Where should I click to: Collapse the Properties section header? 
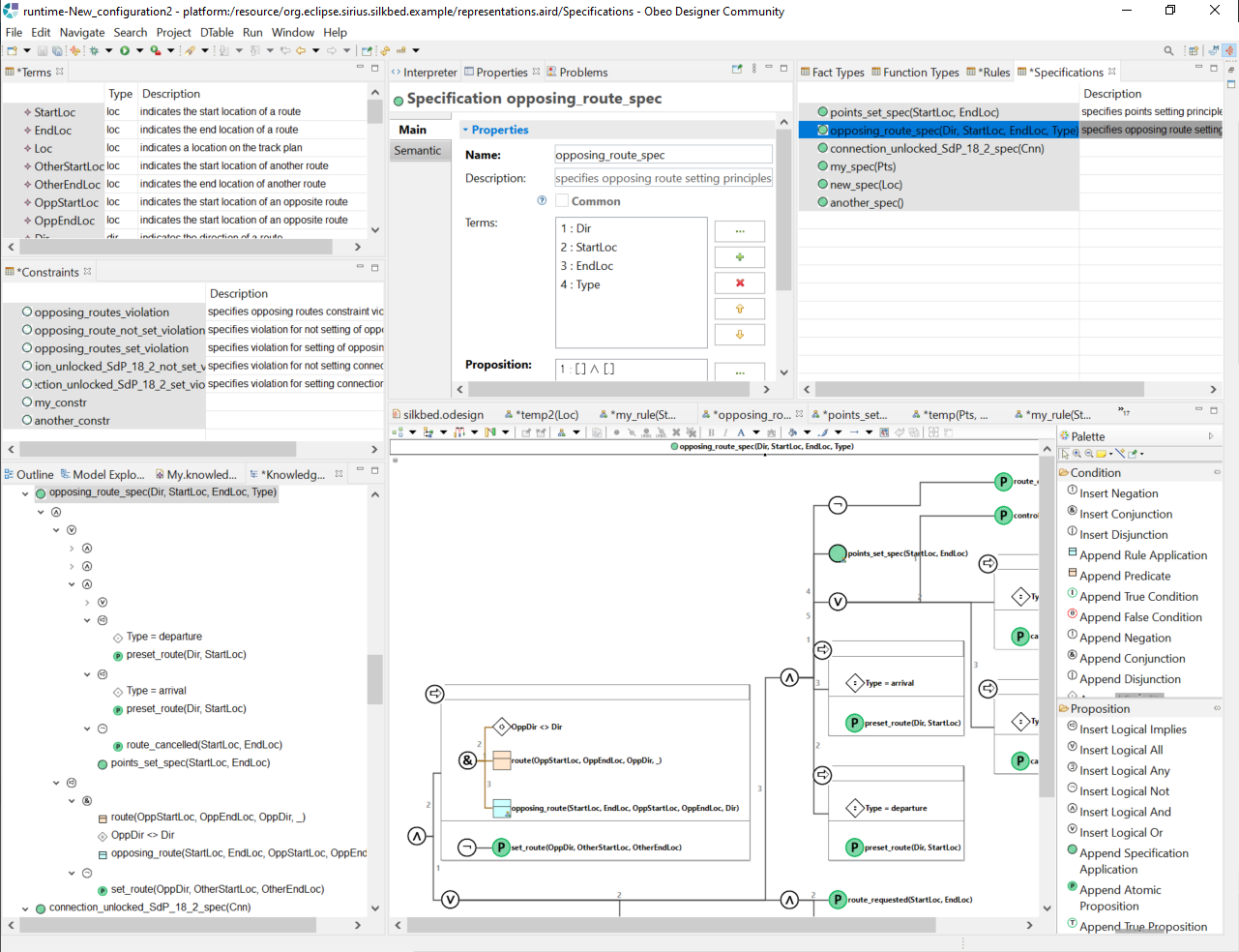coord(465,130)
